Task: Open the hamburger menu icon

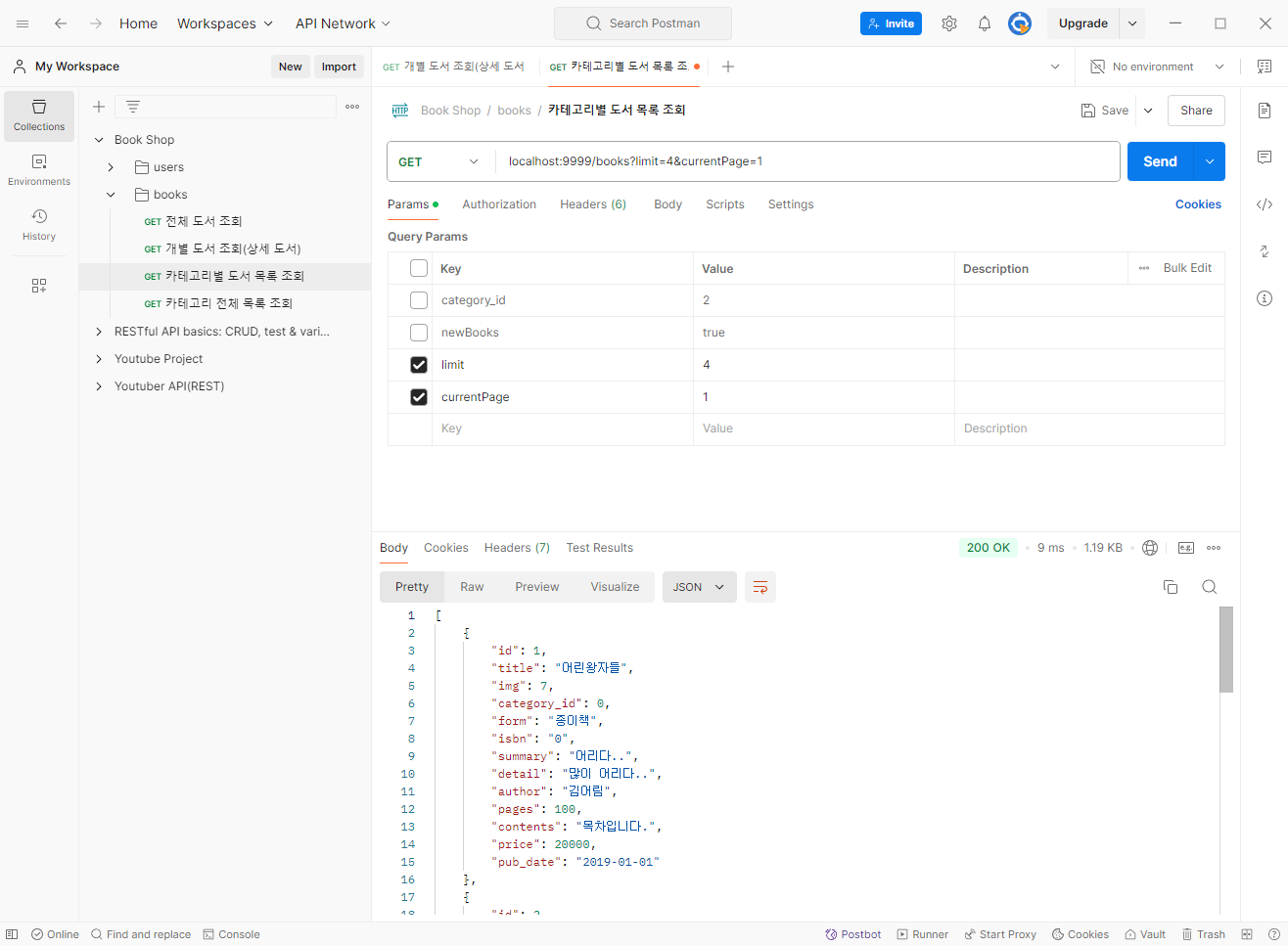Action: point(23,23)
